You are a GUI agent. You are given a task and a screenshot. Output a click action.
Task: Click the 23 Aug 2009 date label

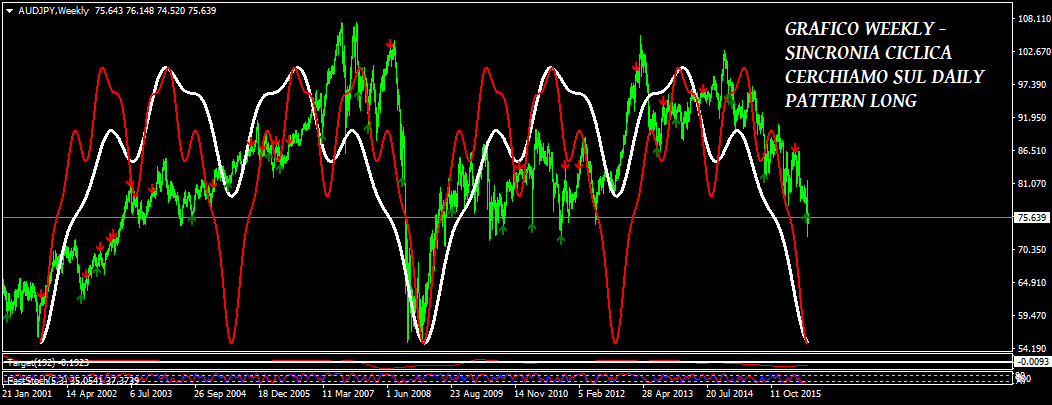click(478, 395)
